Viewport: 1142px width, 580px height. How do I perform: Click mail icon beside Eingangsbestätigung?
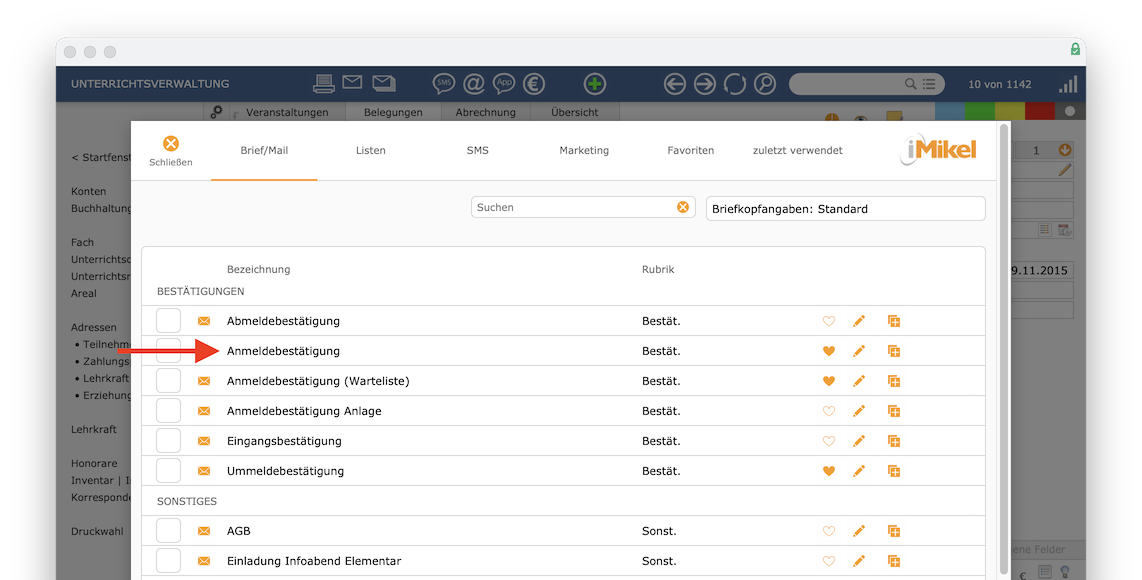point(204,441)
